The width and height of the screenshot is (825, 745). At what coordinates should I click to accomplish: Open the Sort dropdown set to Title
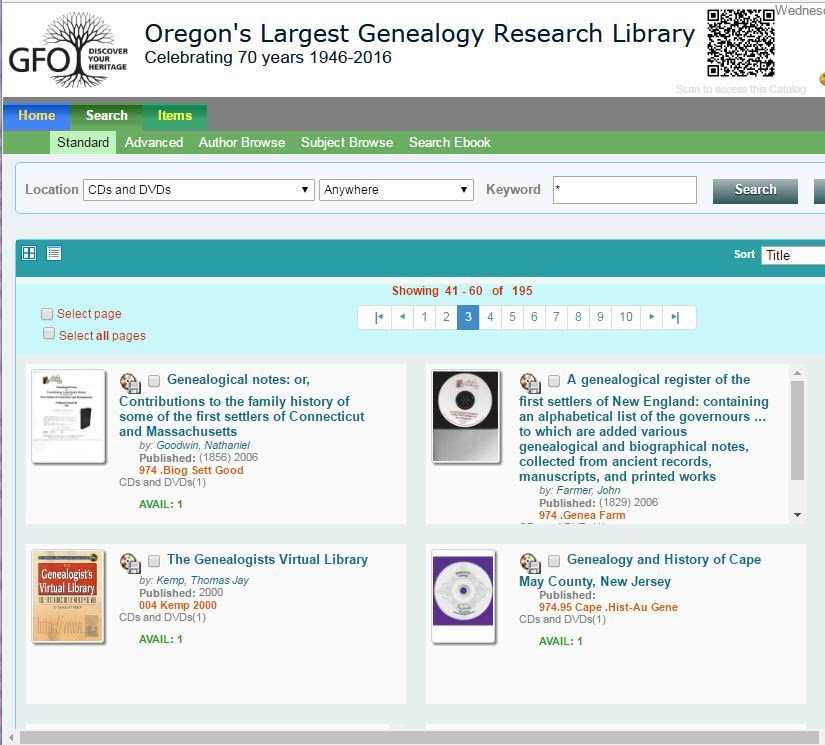[x=793, y=255]
